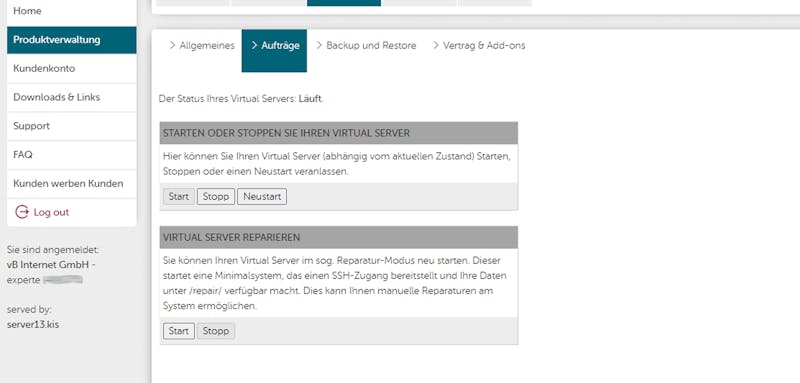800x383 pixels.
Task: Click Start under Virtual Server reparieren
Action: [179, 331]
